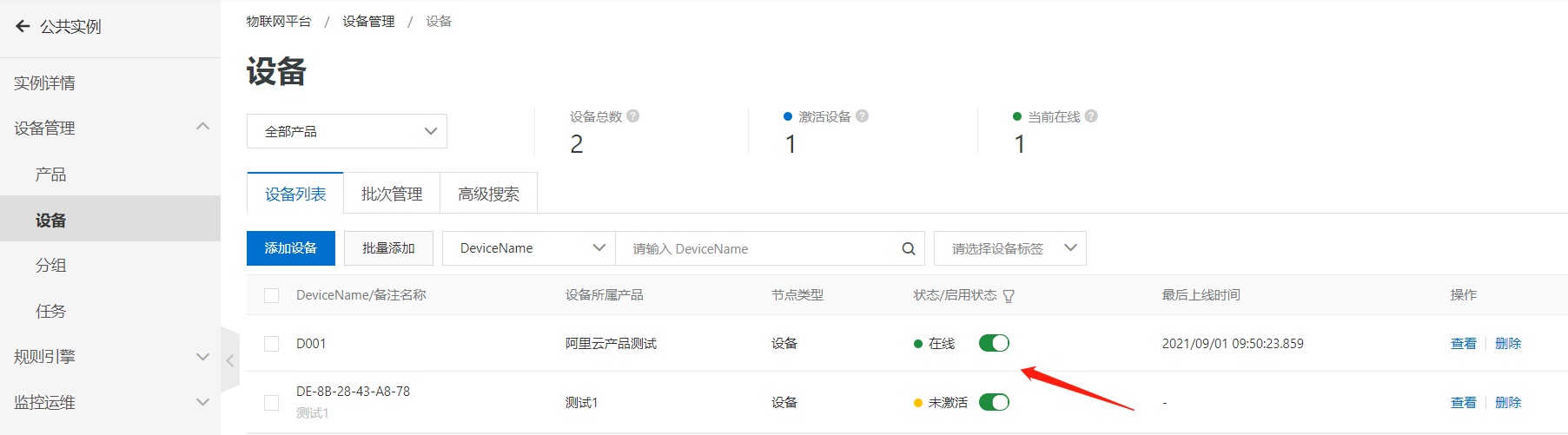The width and height of the screenshot is (1568, 435).
Task: Switch to the 设备列表 tab
Action: pos(295,194)
